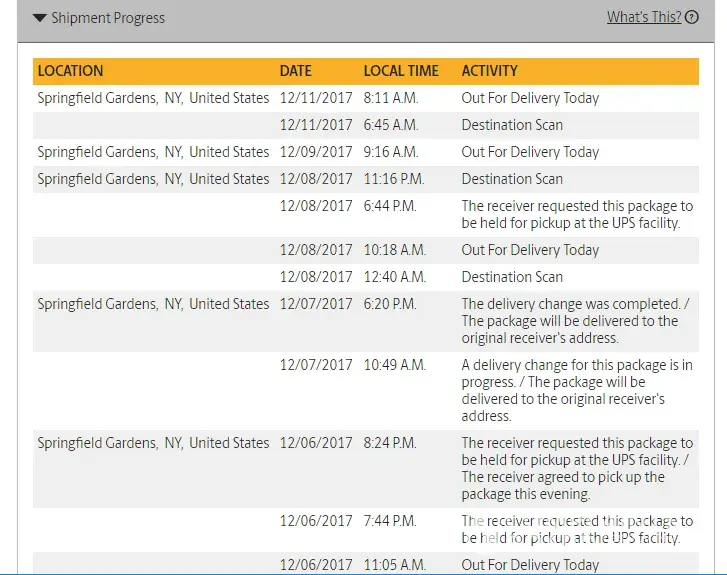Select the 8:11 A.M. time cell

click(390, 98)
